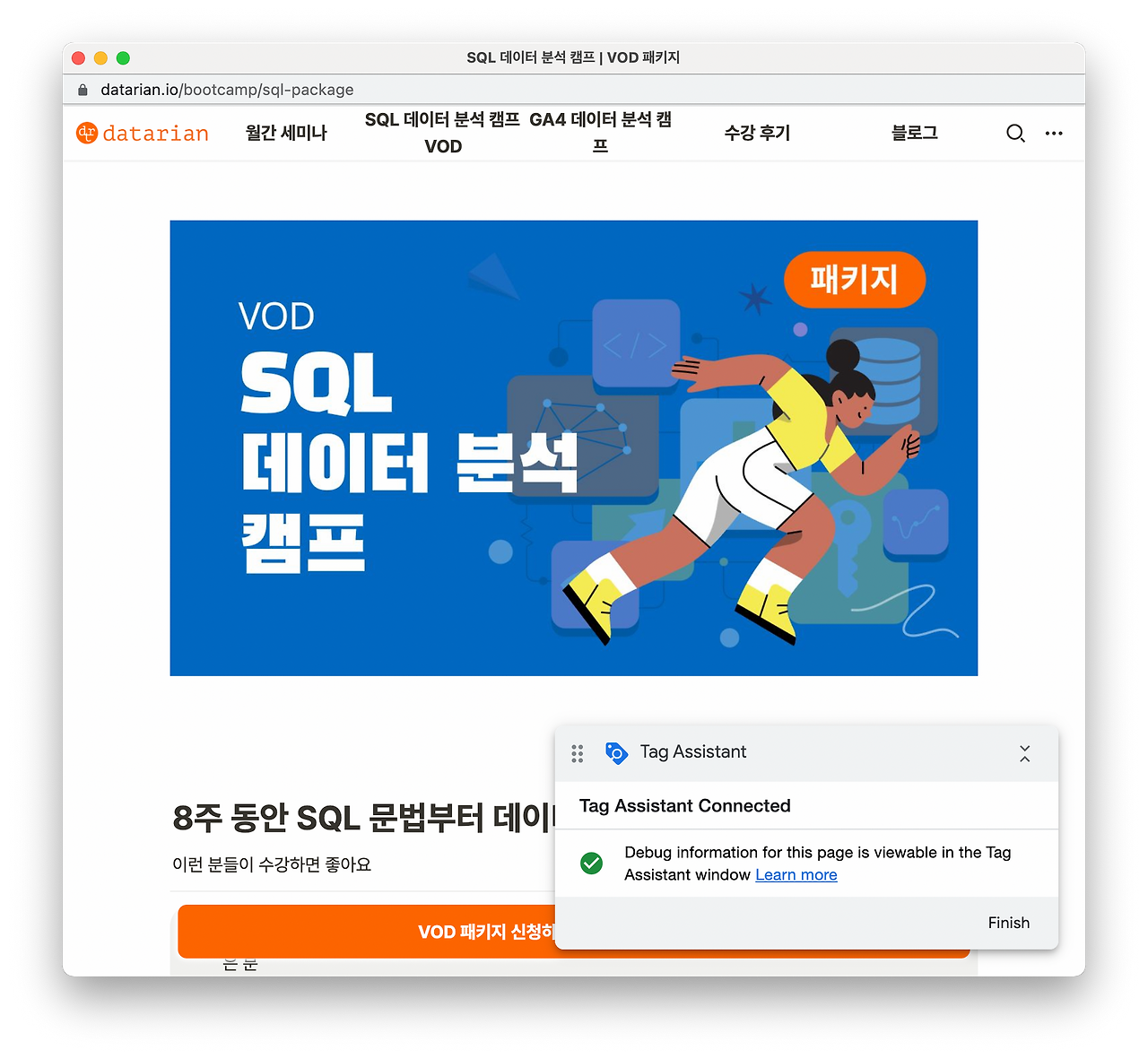The width and height of the screenshot is (1148, 1059).
Task: Open the 월간 세미나 menu item
Action: [286, 133]
